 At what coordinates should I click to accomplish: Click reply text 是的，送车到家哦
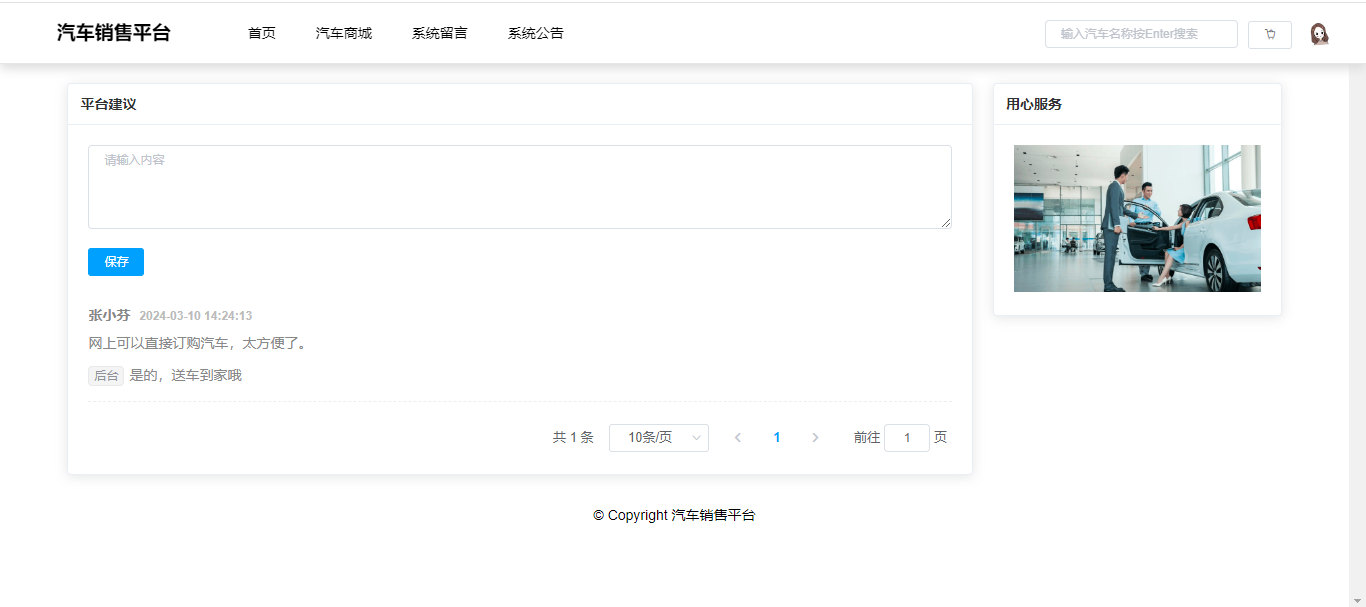coord(186,376)
